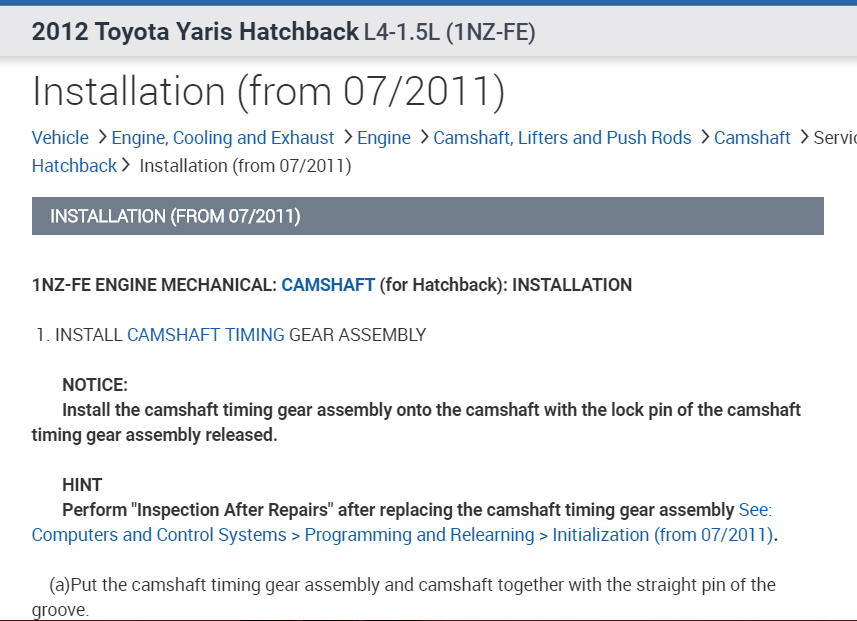Click chevron after Camshaft, Lifters and Push Rods
This screenshot has width=857, height=621.
(703, 138)
